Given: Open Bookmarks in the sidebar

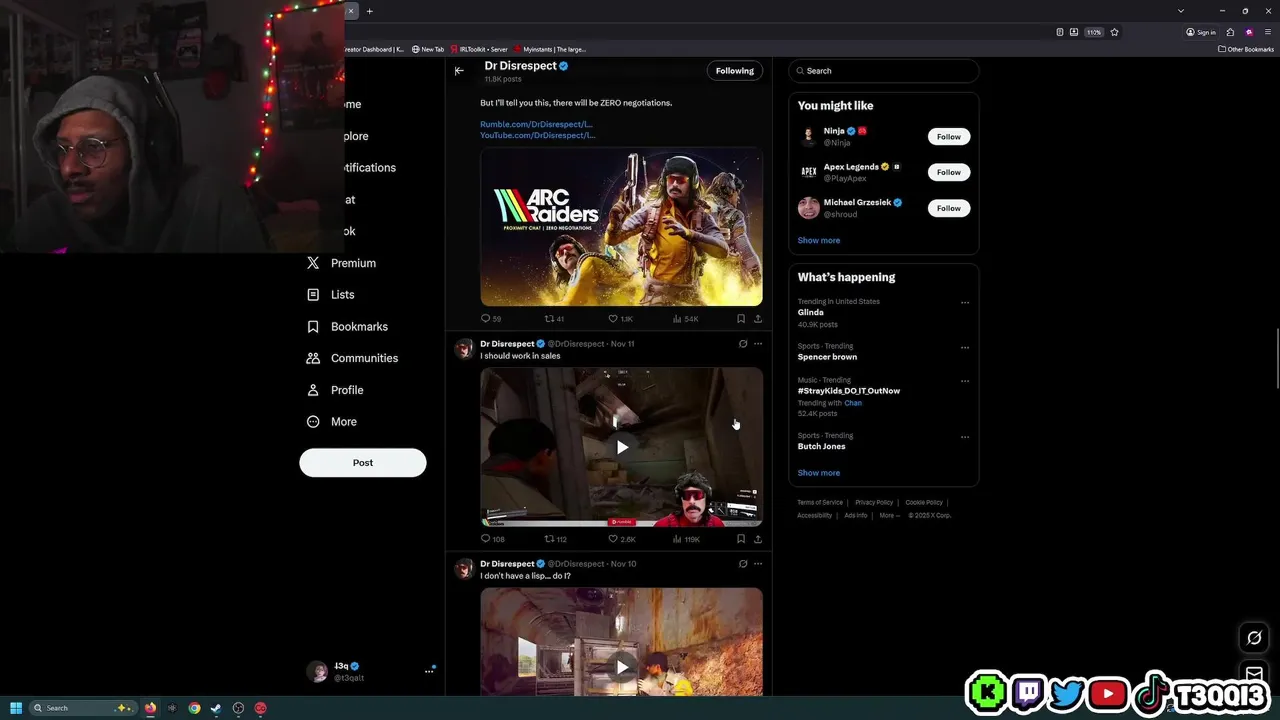Looking at the screenshot, I should coord(346,327).
